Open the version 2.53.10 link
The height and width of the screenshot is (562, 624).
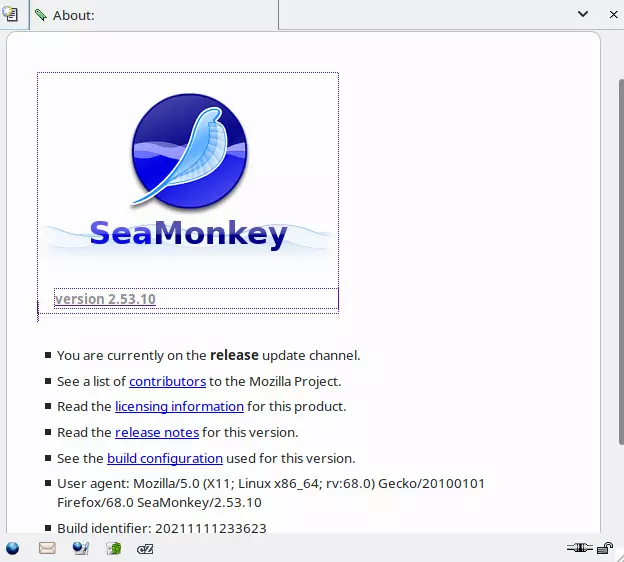point(105,299)
